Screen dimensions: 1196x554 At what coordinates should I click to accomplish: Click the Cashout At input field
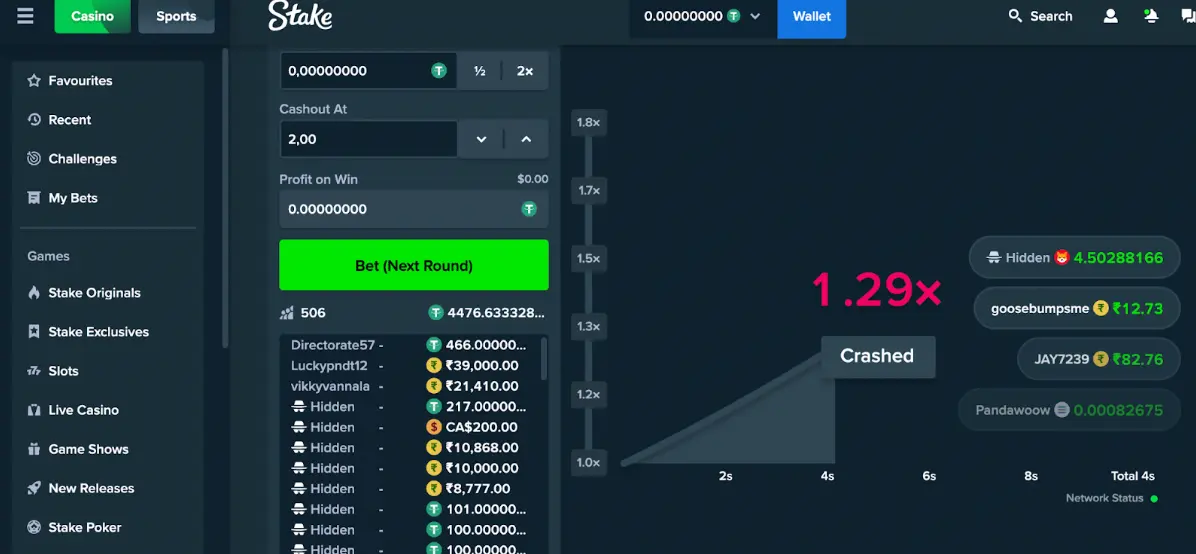[367, 140]
